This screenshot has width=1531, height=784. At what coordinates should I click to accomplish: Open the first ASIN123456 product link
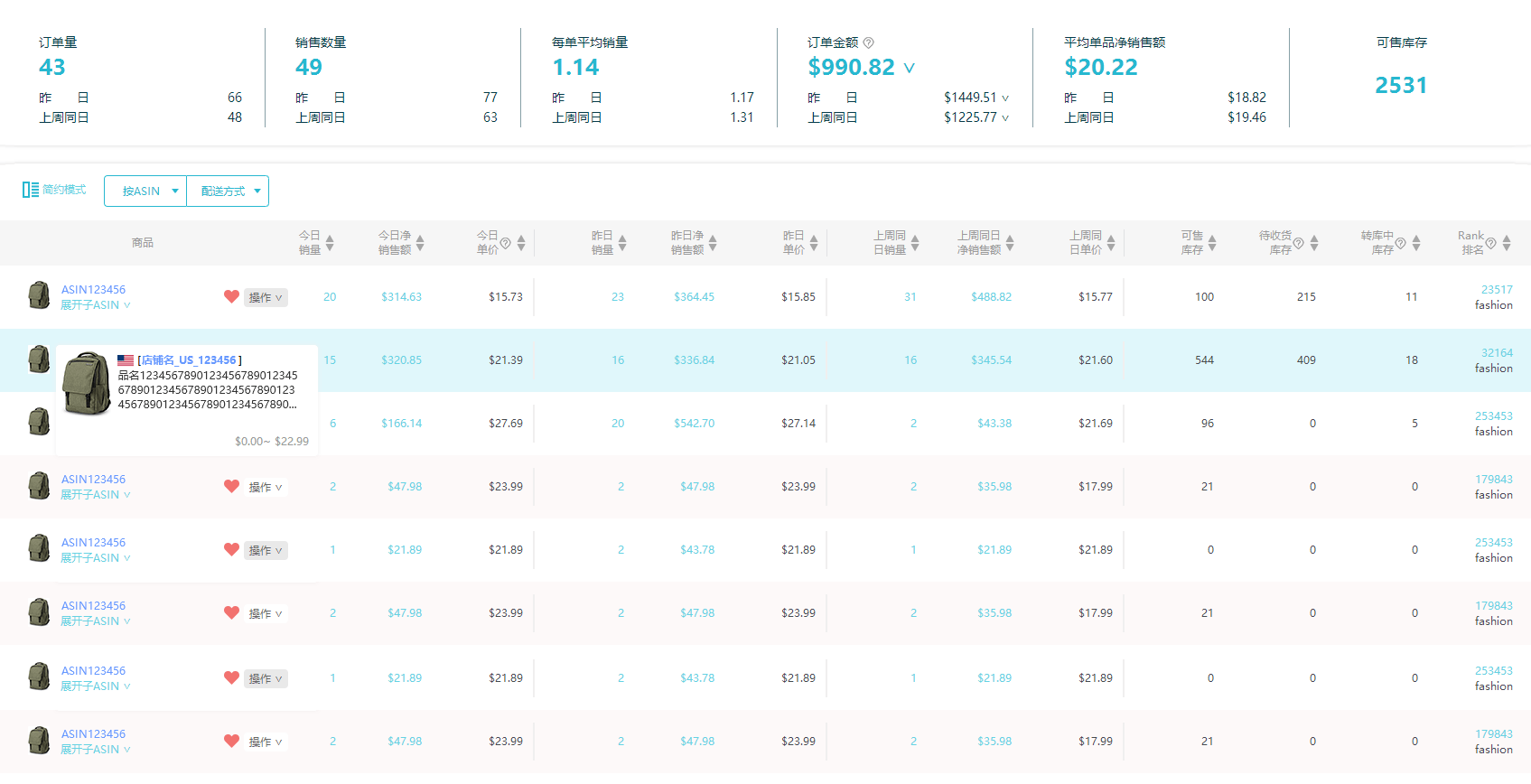tap(93, 290)
